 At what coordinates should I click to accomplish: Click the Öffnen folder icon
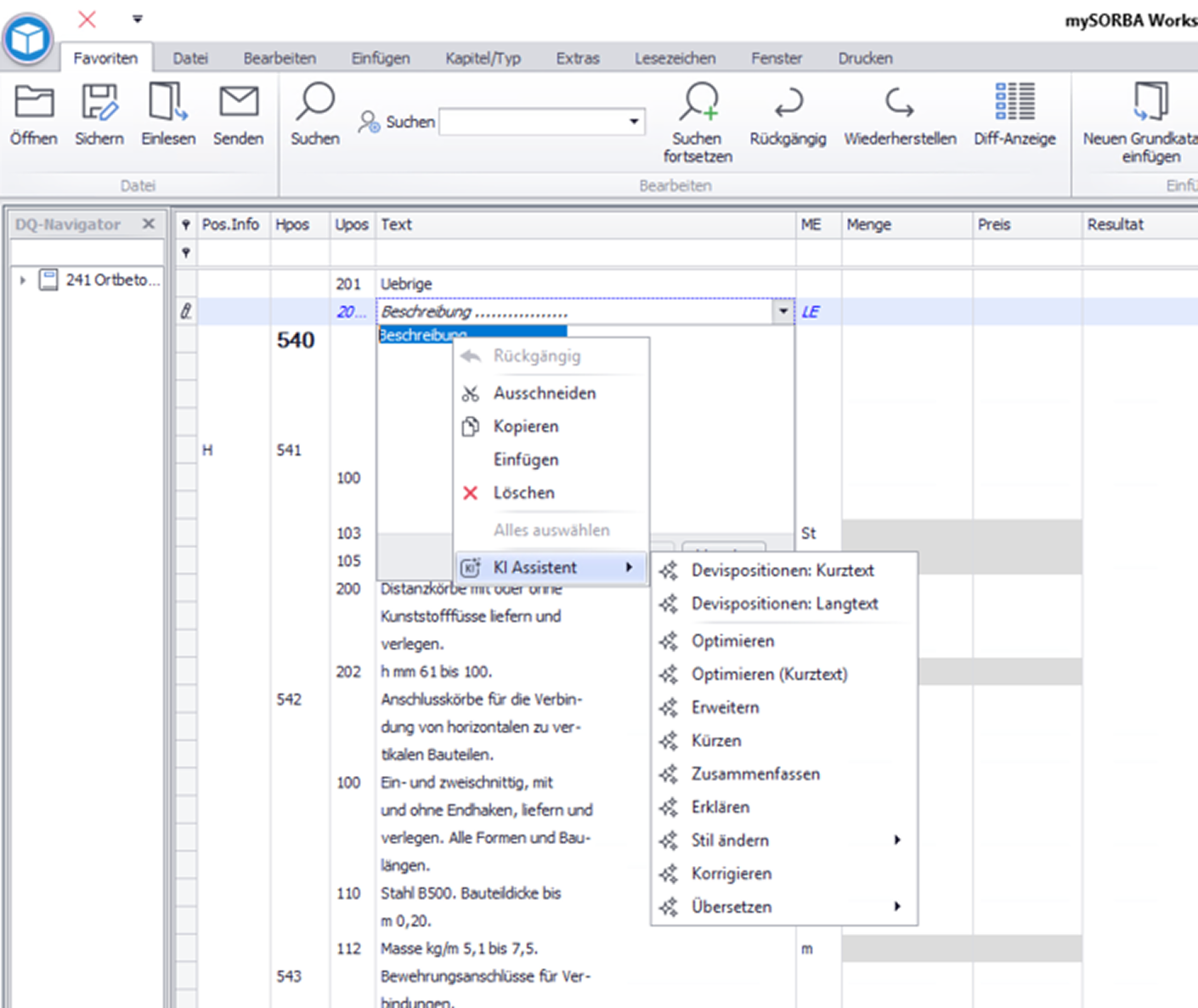coord(34,102)
